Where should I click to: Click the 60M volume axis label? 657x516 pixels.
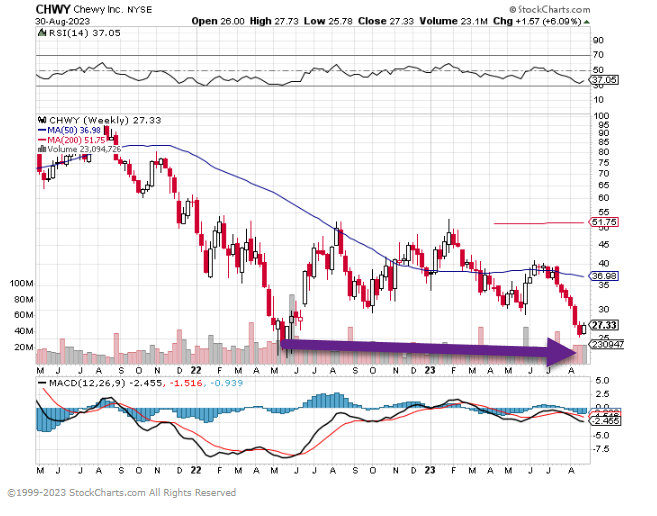coord(24,315)
